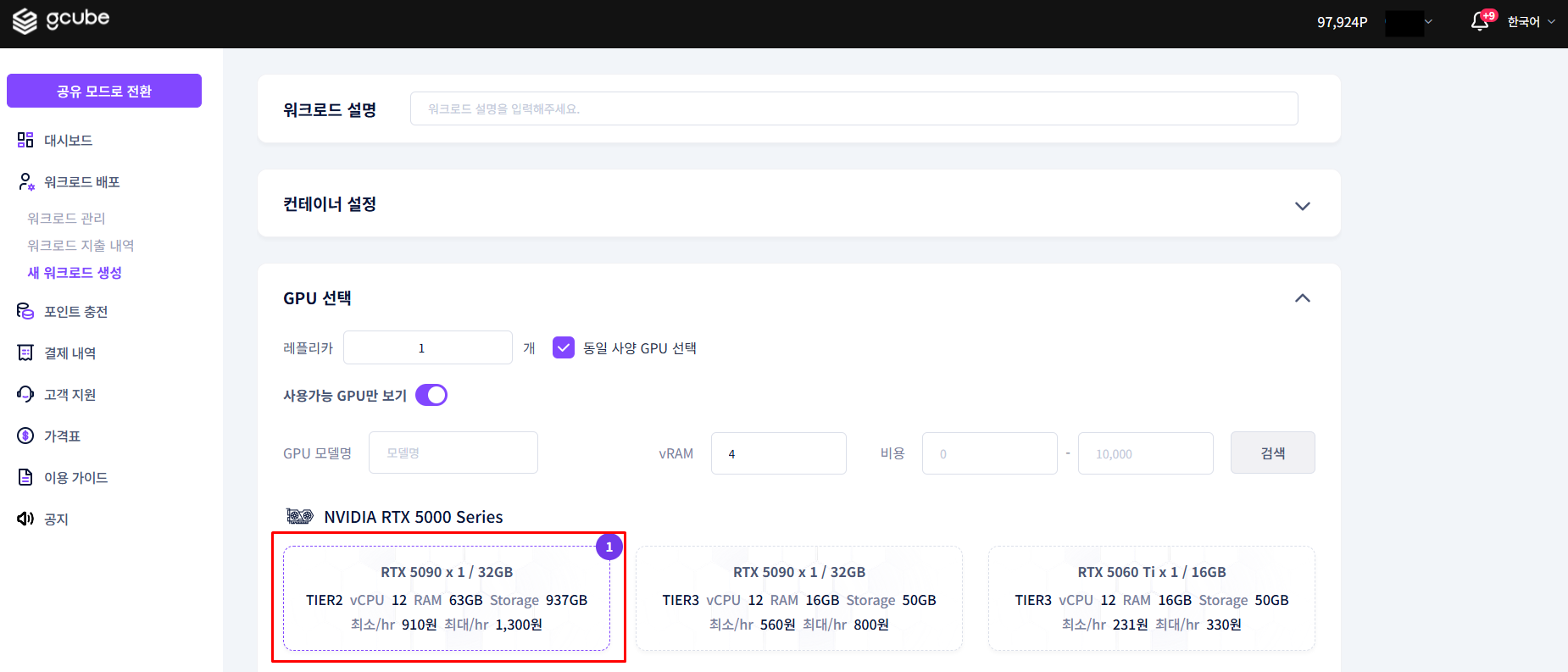Click the vRAM input field
This screenshot has height=672, width=1568.
coord(779,453)
